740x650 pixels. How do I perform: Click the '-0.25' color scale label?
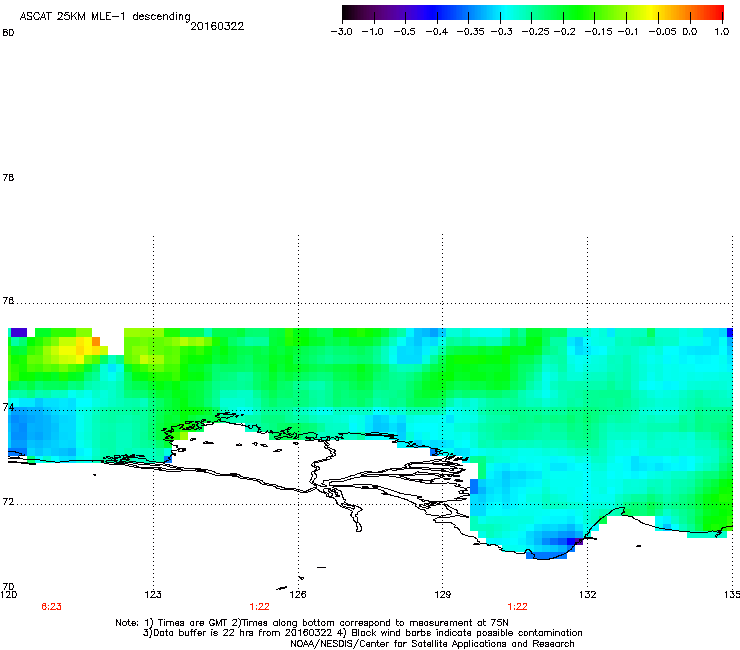pyautogui.click(x=535, y=32)
